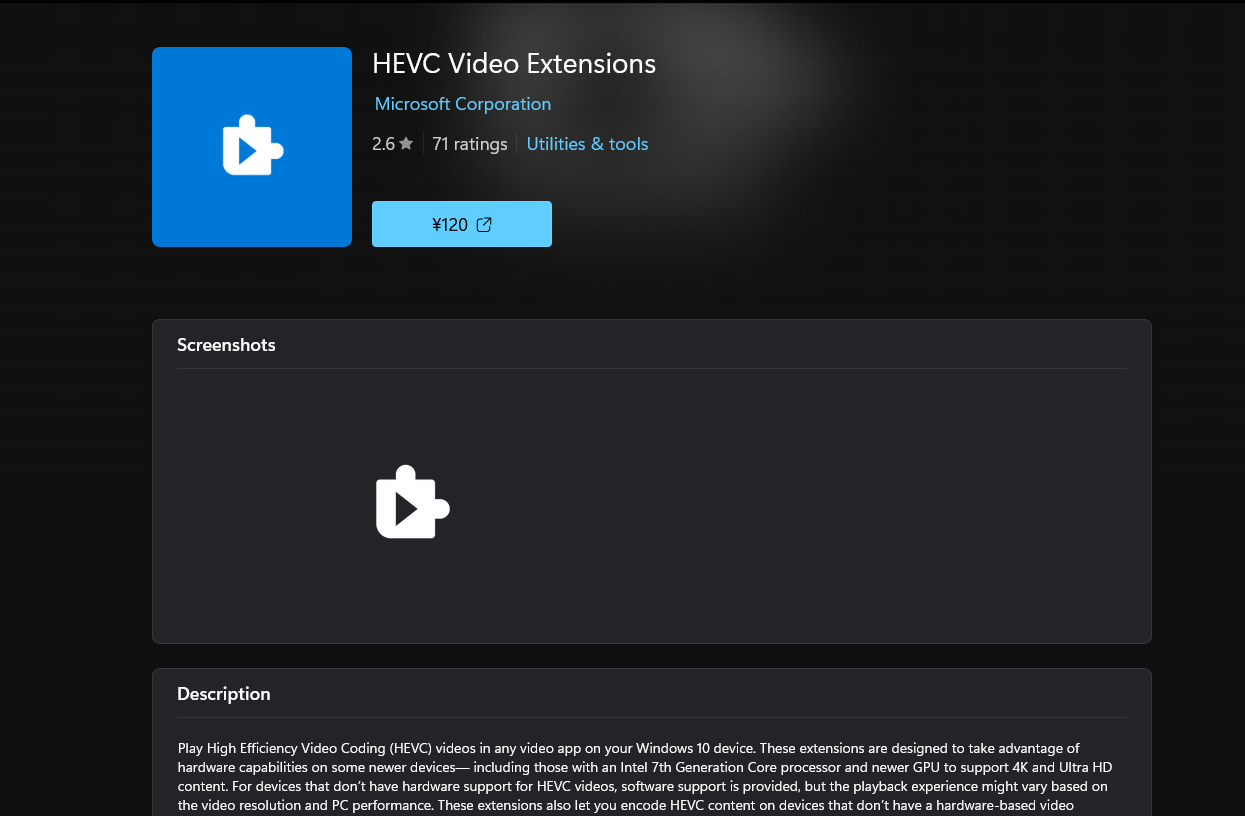The height and width of the screenshot is (816, 1245).
Task: Click the HEVC Video Extensions app logo tile
Action: (x=252, y=147)
